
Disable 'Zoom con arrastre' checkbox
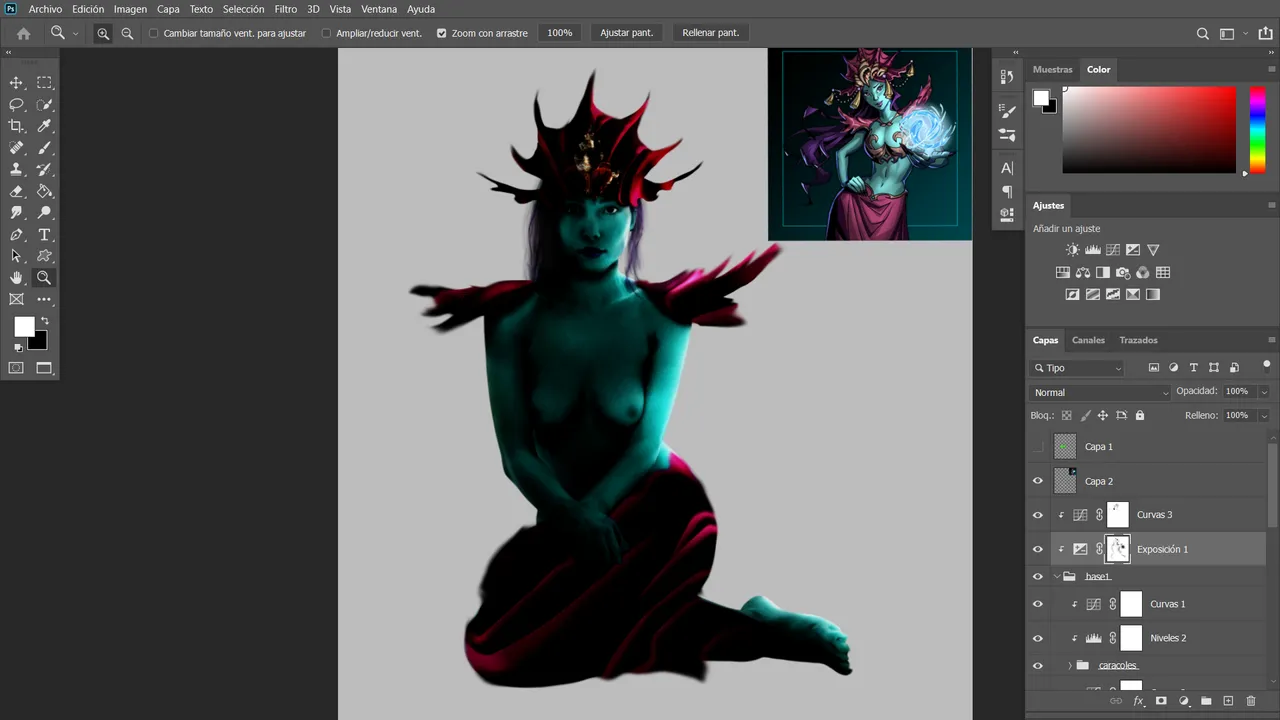[x=441, y=33]
